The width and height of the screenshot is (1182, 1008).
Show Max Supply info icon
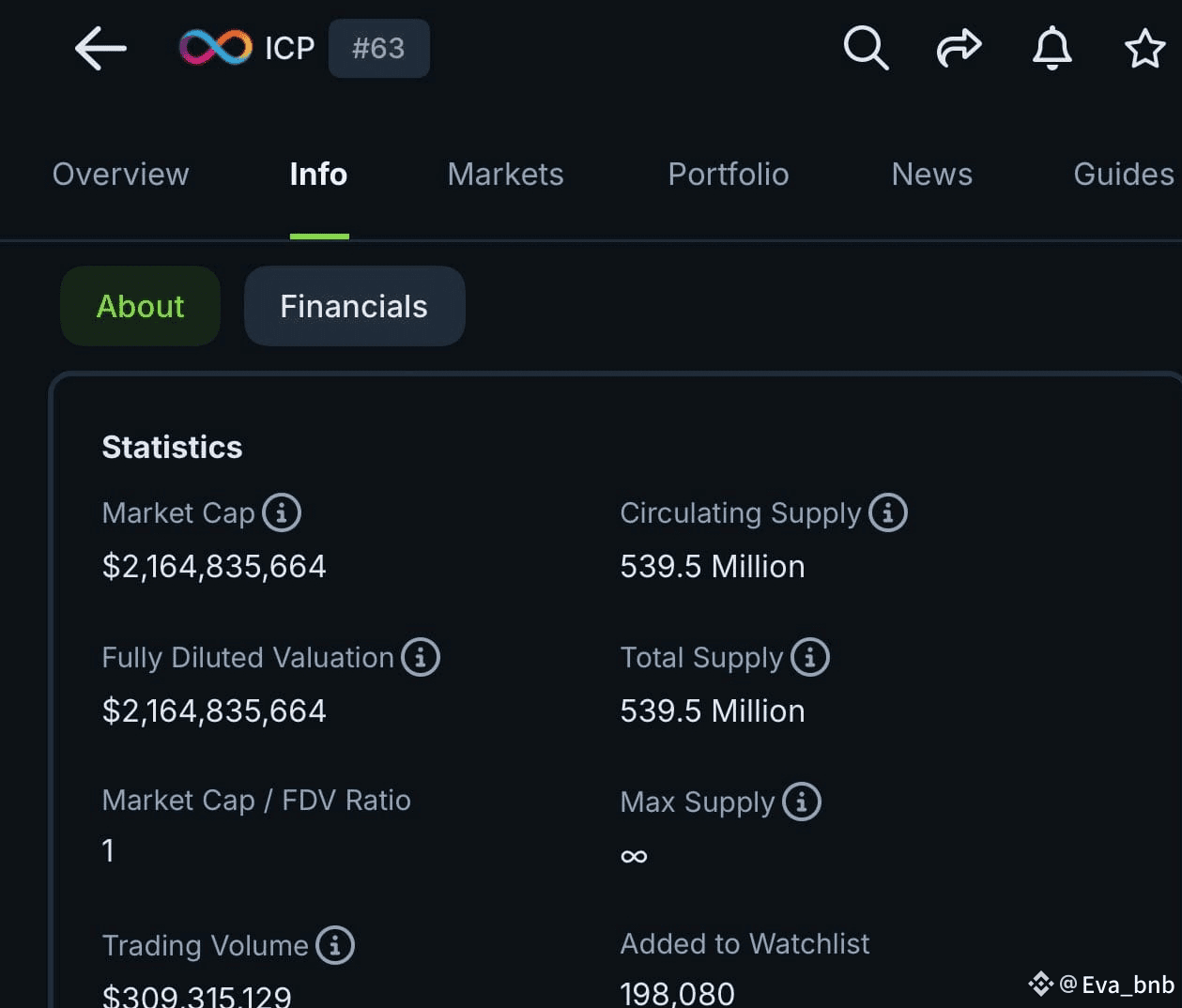coord(802,802)
